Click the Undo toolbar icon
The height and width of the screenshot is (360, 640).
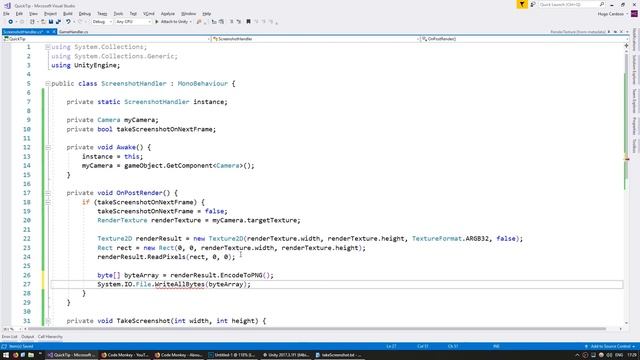(x=68, y=22)
